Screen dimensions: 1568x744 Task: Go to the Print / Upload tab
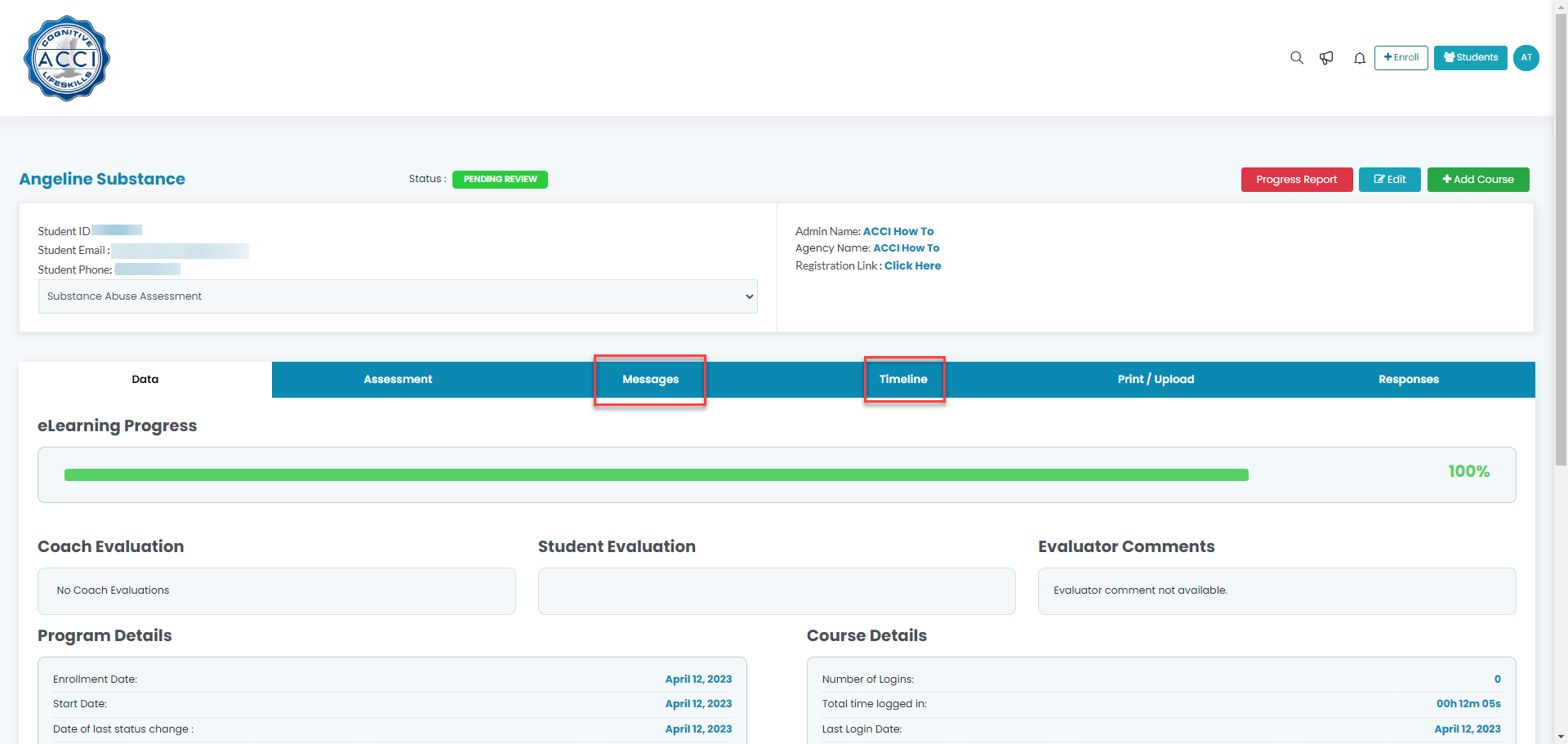[1156, 380]
